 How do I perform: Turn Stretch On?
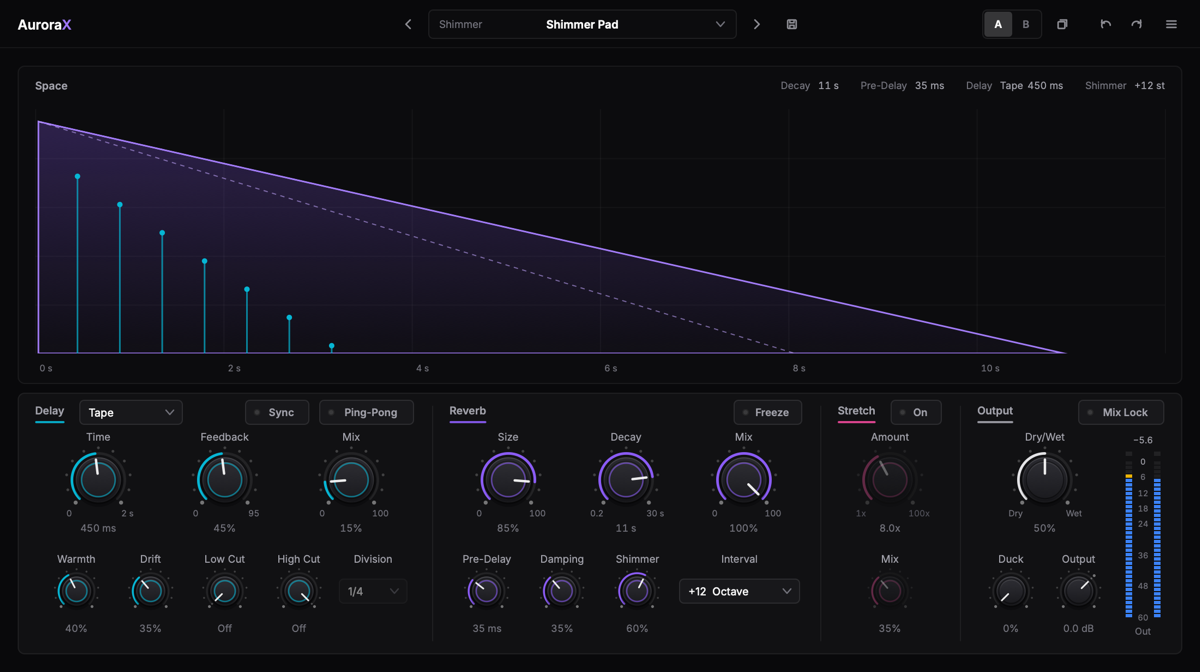(x=916, y=412)
